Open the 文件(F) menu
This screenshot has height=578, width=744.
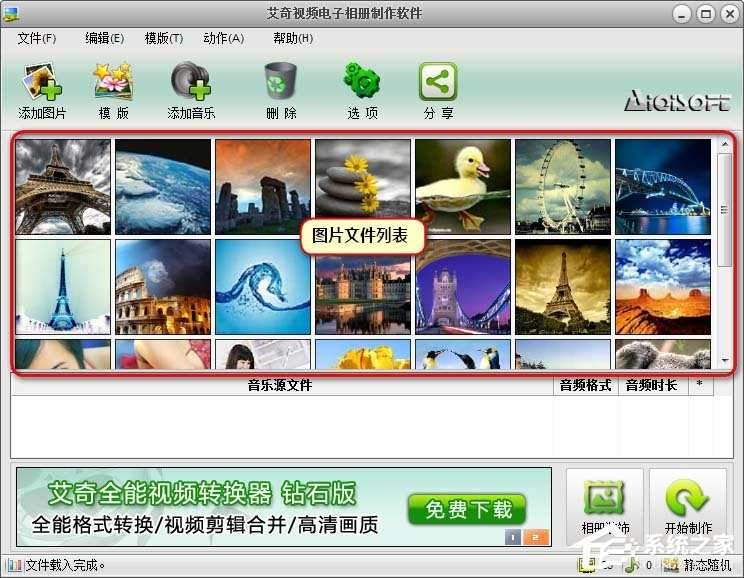[37, 38]
